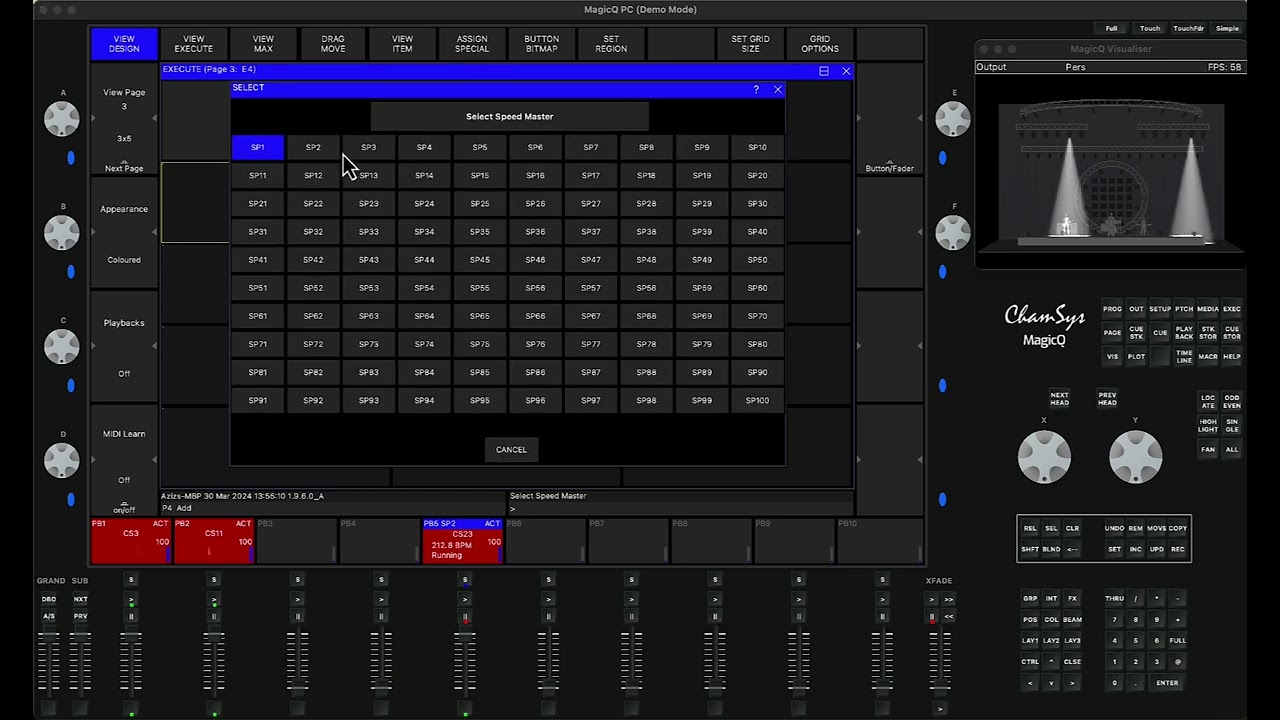This screenshot has height=720, width=1280.
Task: Toggle Playbacks Off setting
Action: pyautogui.click(x=124, y=348)
